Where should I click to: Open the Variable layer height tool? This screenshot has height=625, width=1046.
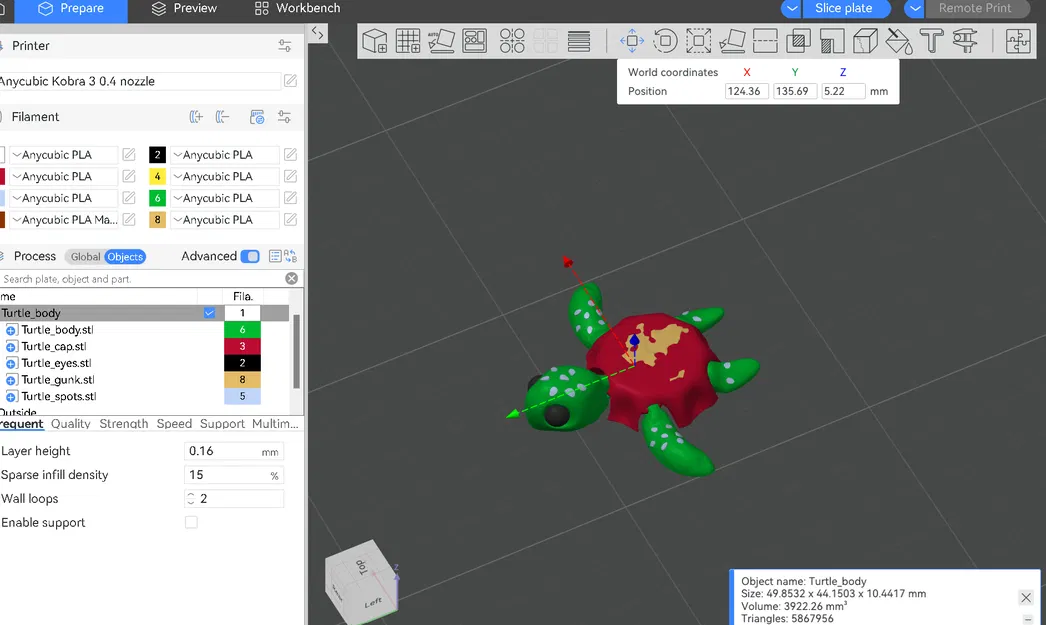click(x=578, y=41)
